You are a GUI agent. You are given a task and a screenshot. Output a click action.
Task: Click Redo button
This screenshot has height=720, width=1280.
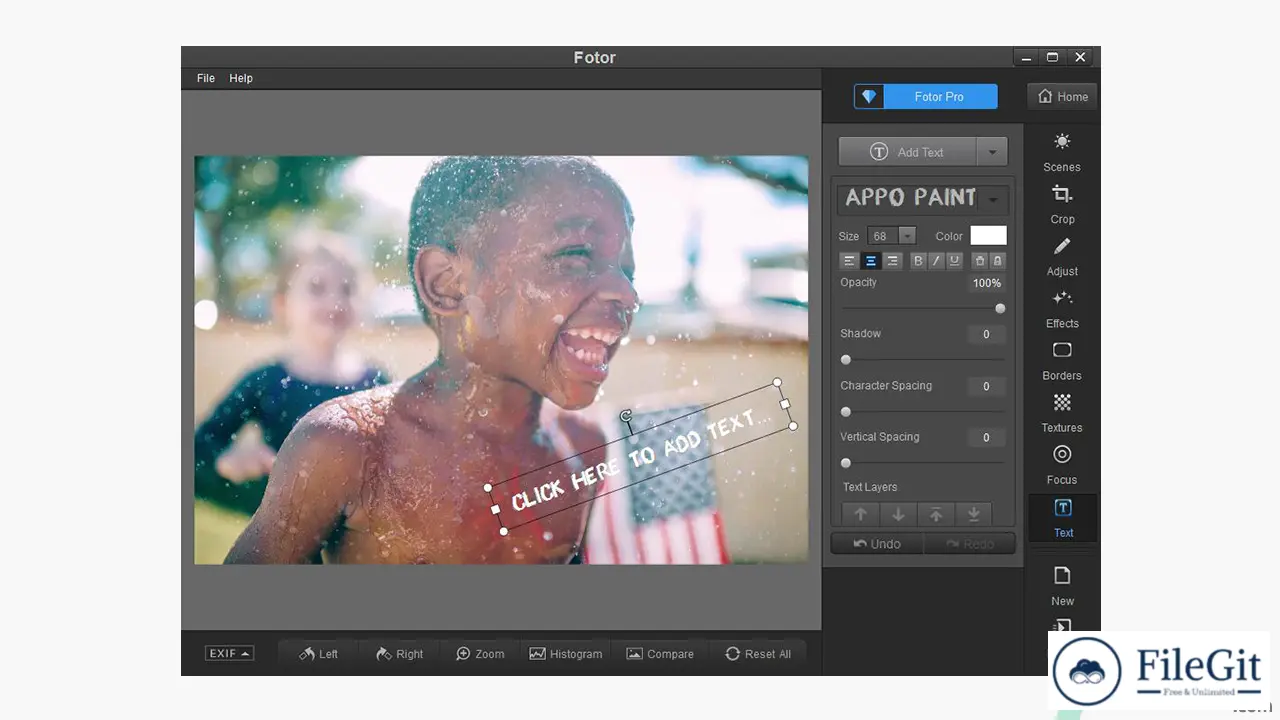click(x=969, y=544)
